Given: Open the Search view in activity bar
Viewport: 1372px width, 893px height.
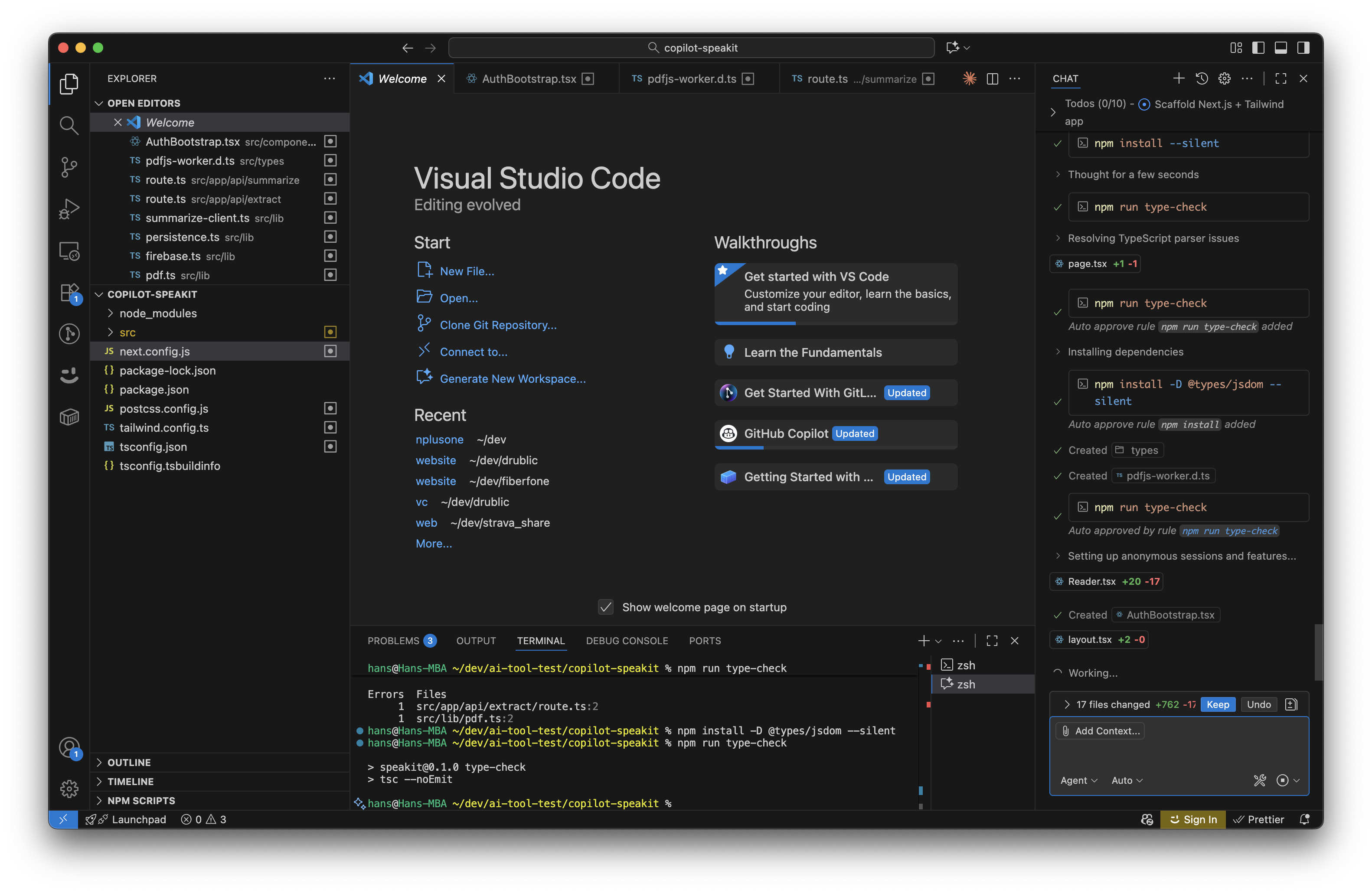Looking at the screenshot, I should click(69, 125).
